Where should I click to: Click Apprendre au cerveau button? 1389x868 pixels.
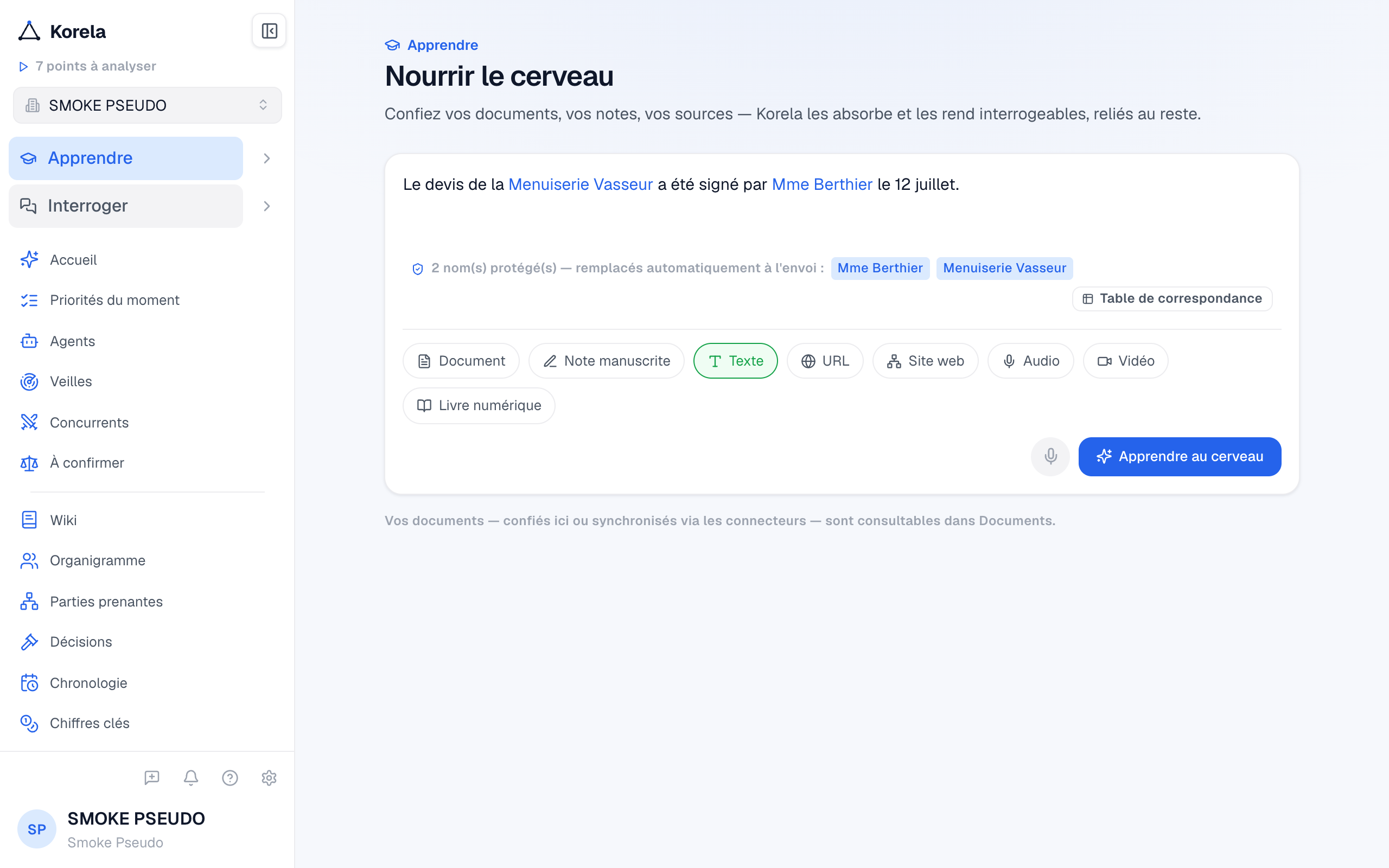click(1180, 457)
